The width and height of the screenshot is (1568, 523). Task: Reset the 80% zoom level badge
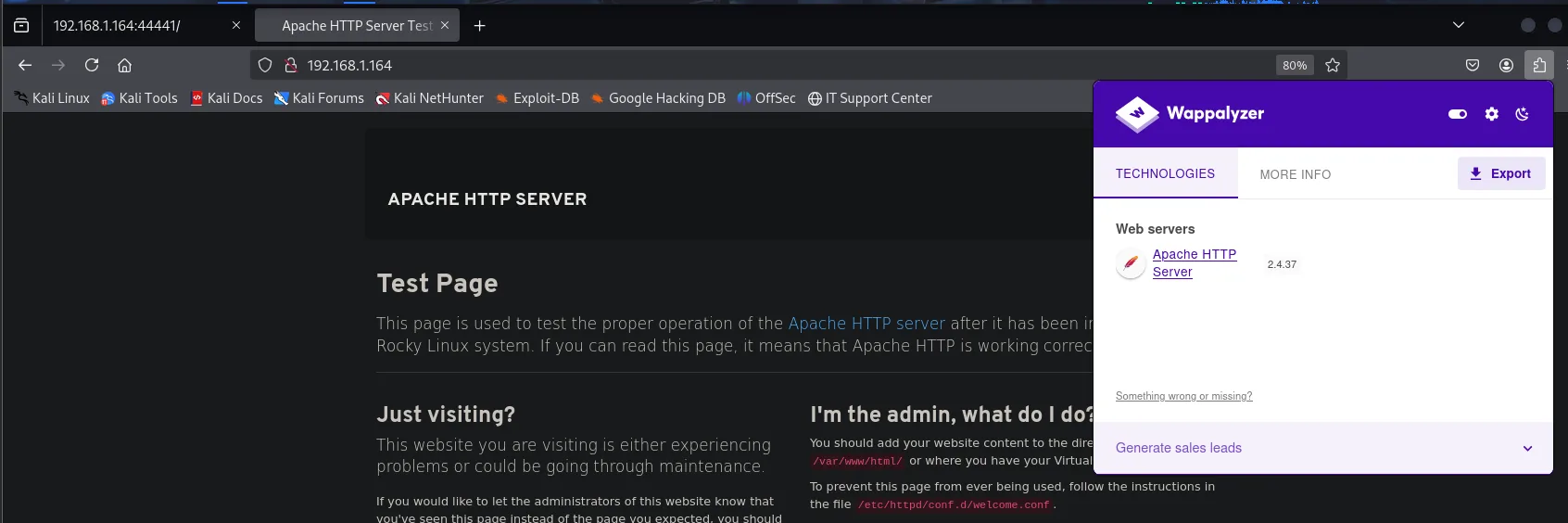[1295, 65]
